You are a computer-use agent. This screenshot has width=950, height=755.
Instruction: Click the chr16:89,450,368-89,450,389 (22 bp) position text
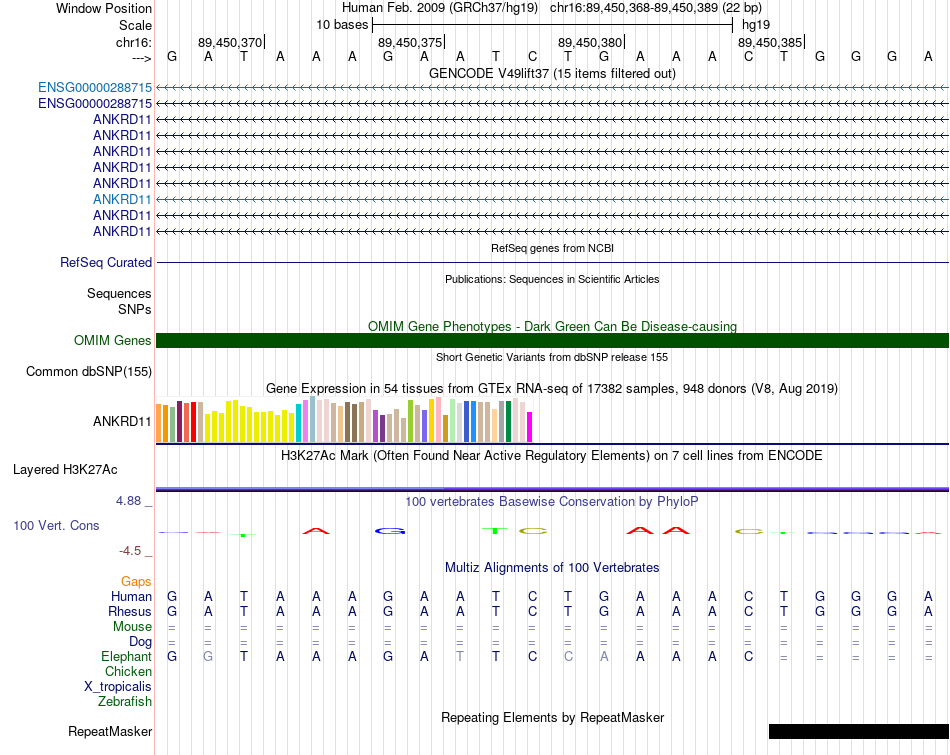pyautogui.click(x=656, y=8)
